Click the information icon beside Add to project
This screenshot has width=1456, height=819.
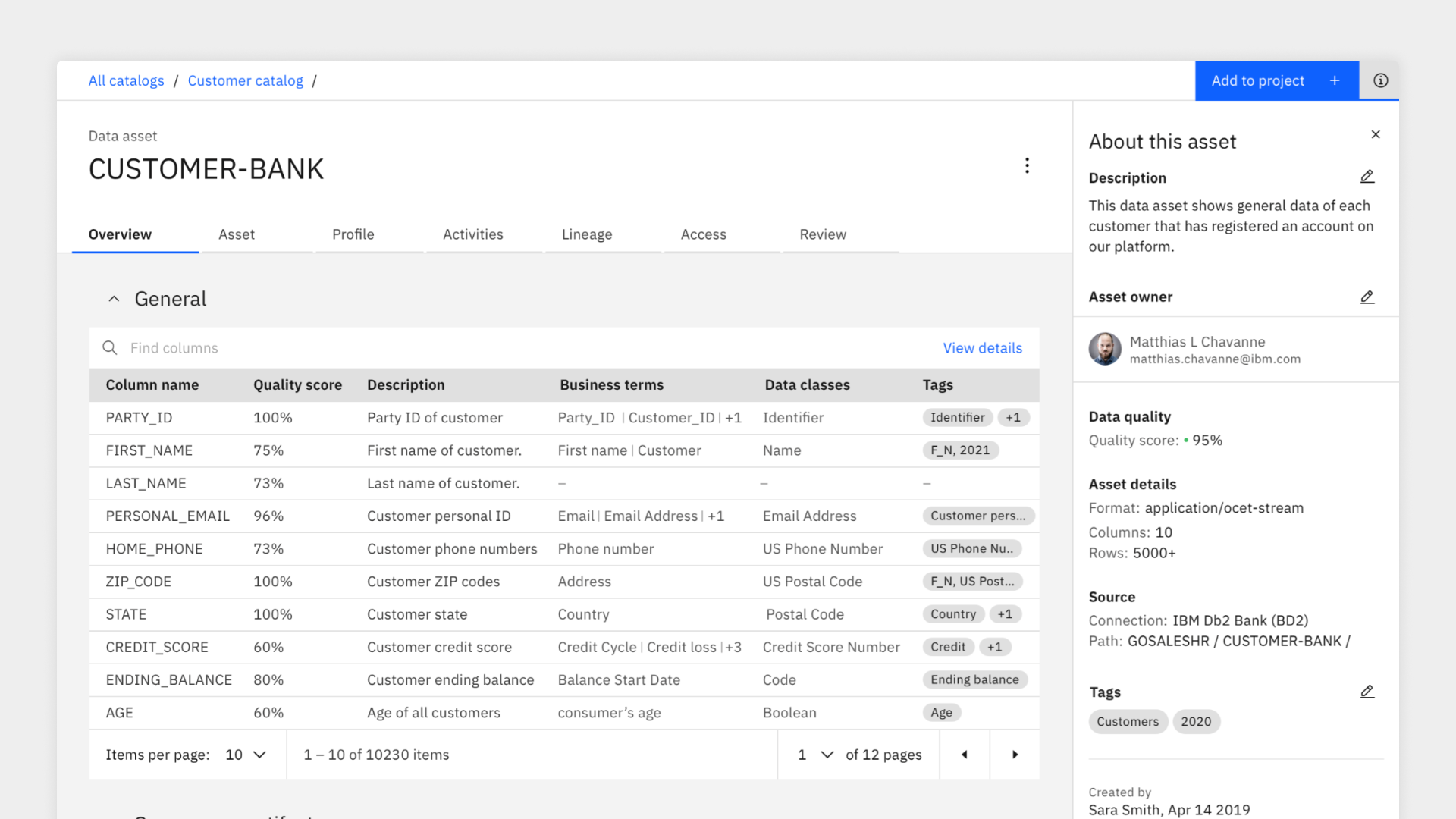click(1380, 80)
